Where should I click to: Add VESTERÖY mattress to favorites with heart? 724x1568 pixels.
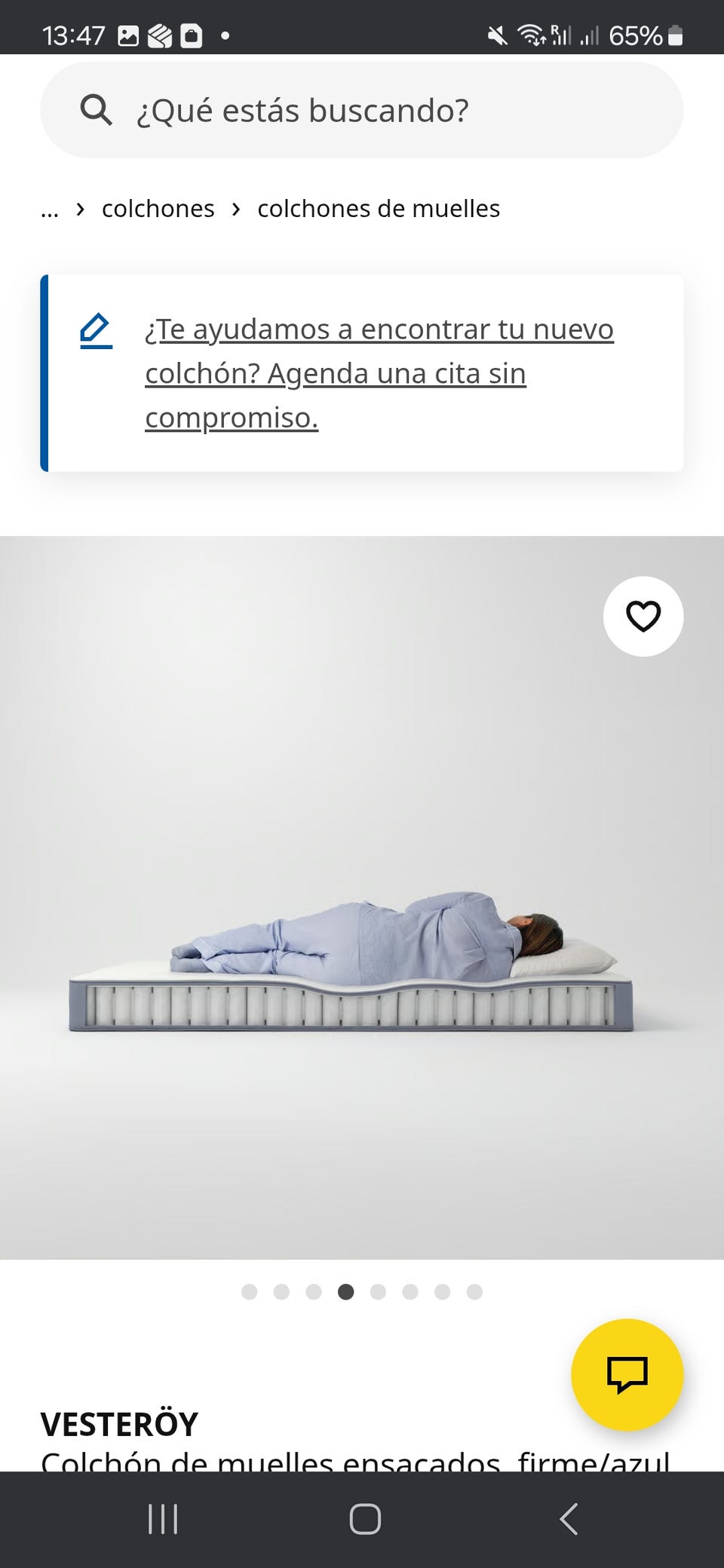pos(643,616)
